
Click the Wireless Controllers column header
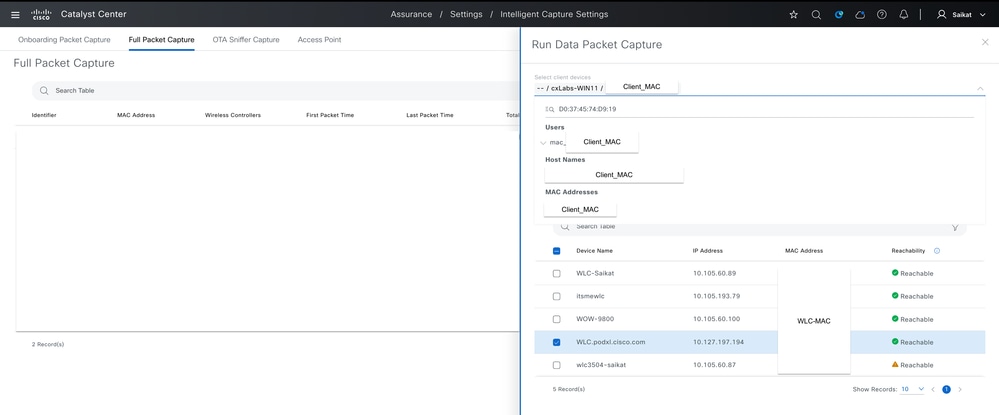[x=233, y=115]
